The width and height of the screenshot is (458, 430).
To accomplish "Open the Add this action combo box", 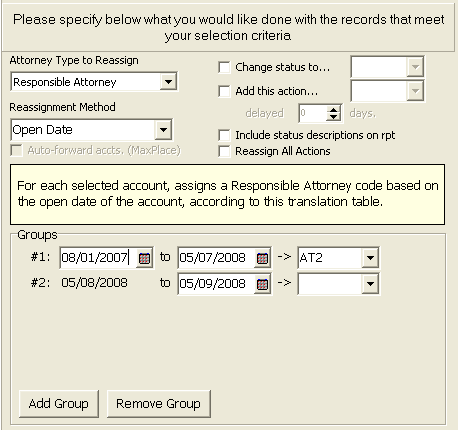I will [387, 91].
